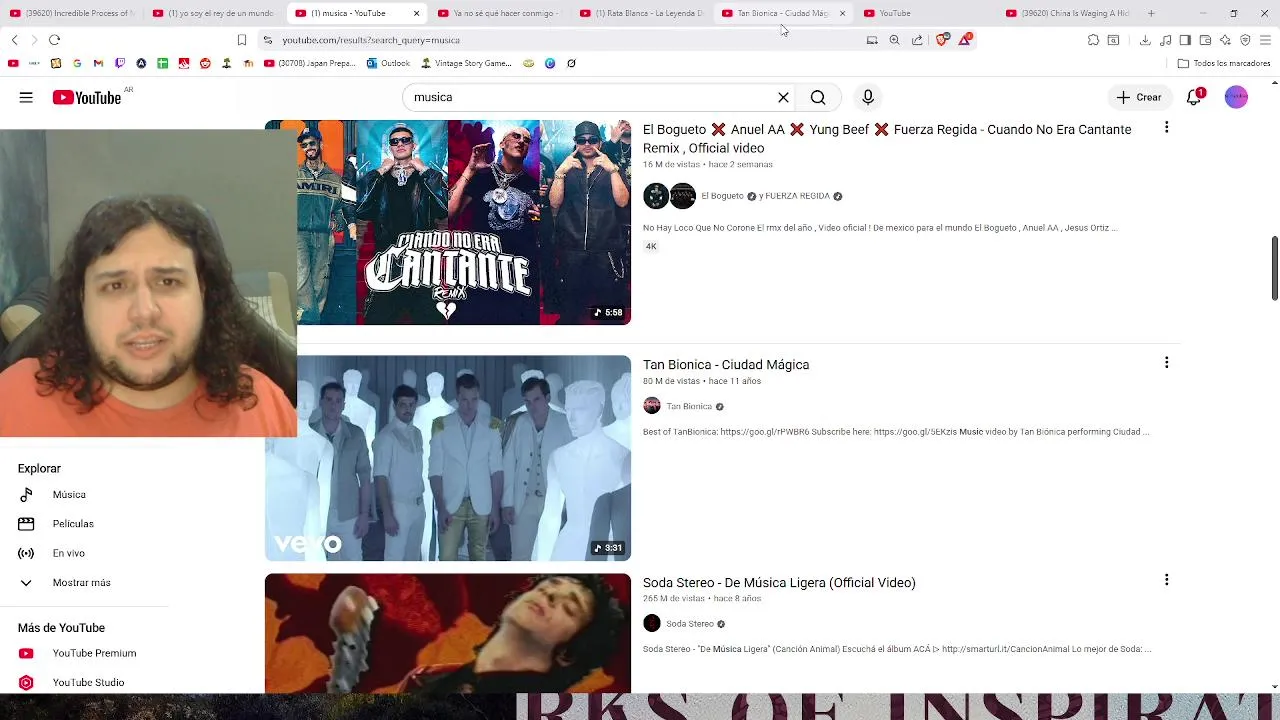Open the Vintage Story Game bookmark
The width and height of the screenshot is (1280, 720).
click(467, 63)
